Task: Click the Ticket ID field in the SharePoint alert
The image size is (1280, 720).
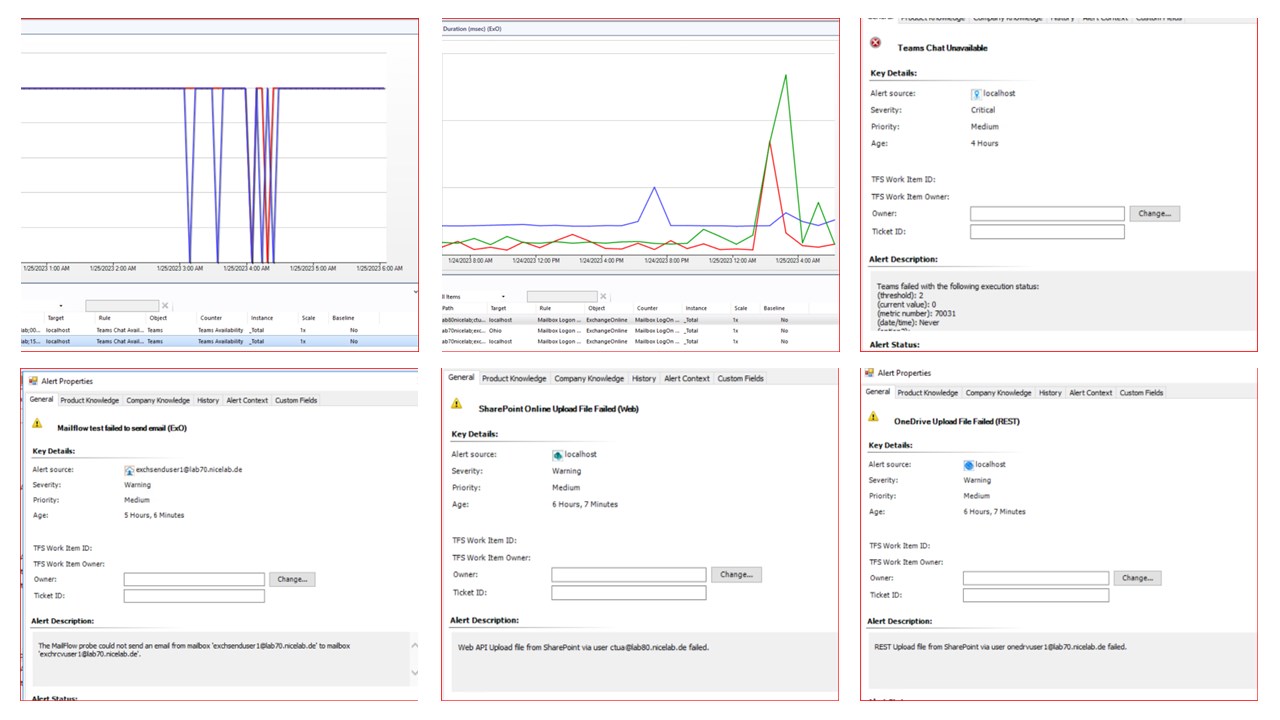Action: (x=628, y=592)
